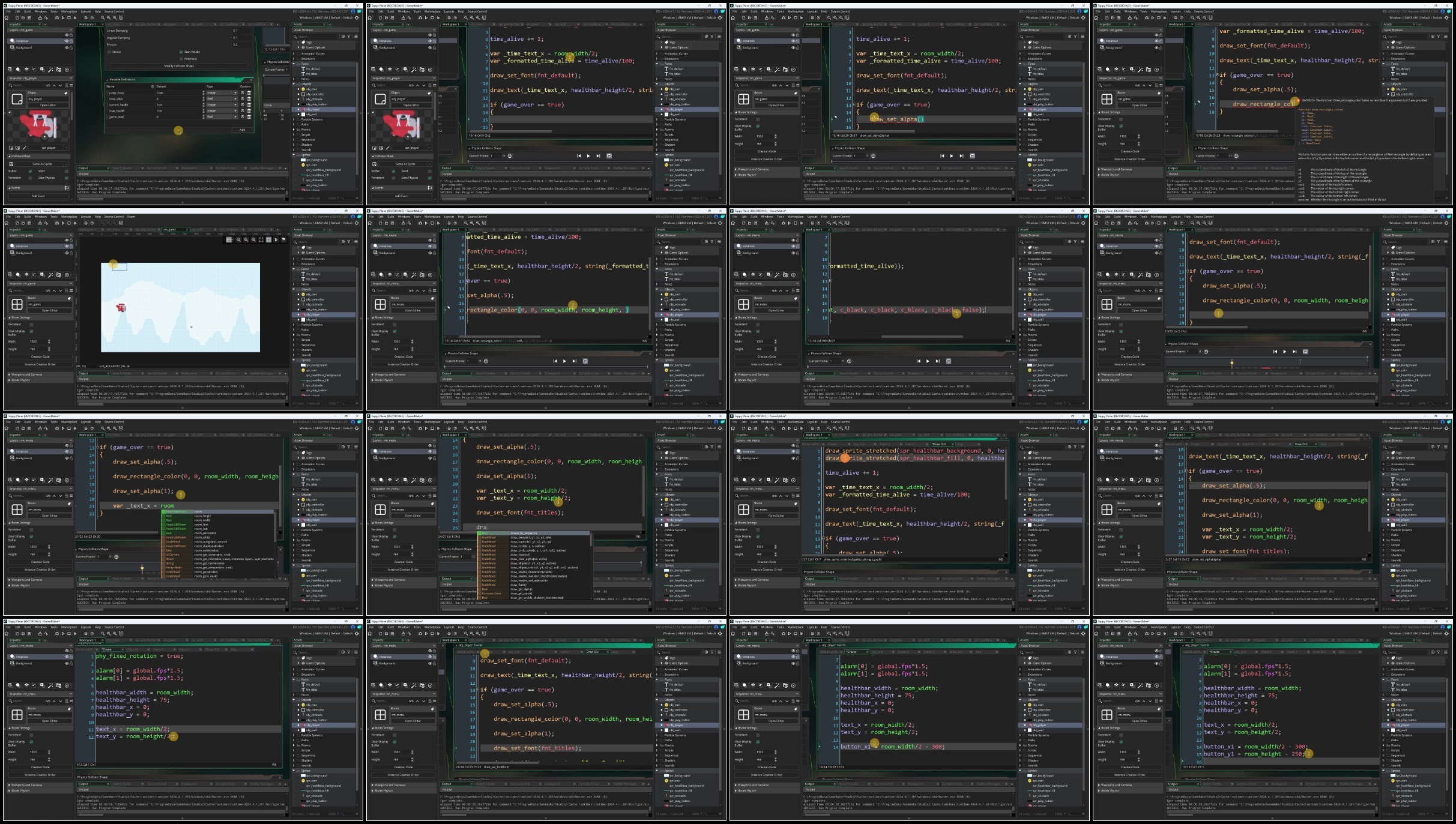Open Layers - rm_game dropdown in room editor frame
This screenshot has height=824, width=1456.
[40, 235]
